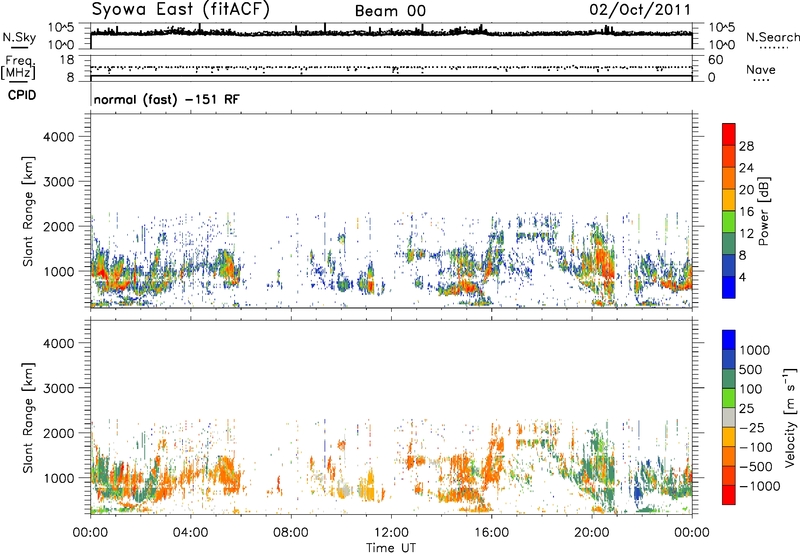
Task: Click inside the velocity range-time plot
Action: coord(391,417)
